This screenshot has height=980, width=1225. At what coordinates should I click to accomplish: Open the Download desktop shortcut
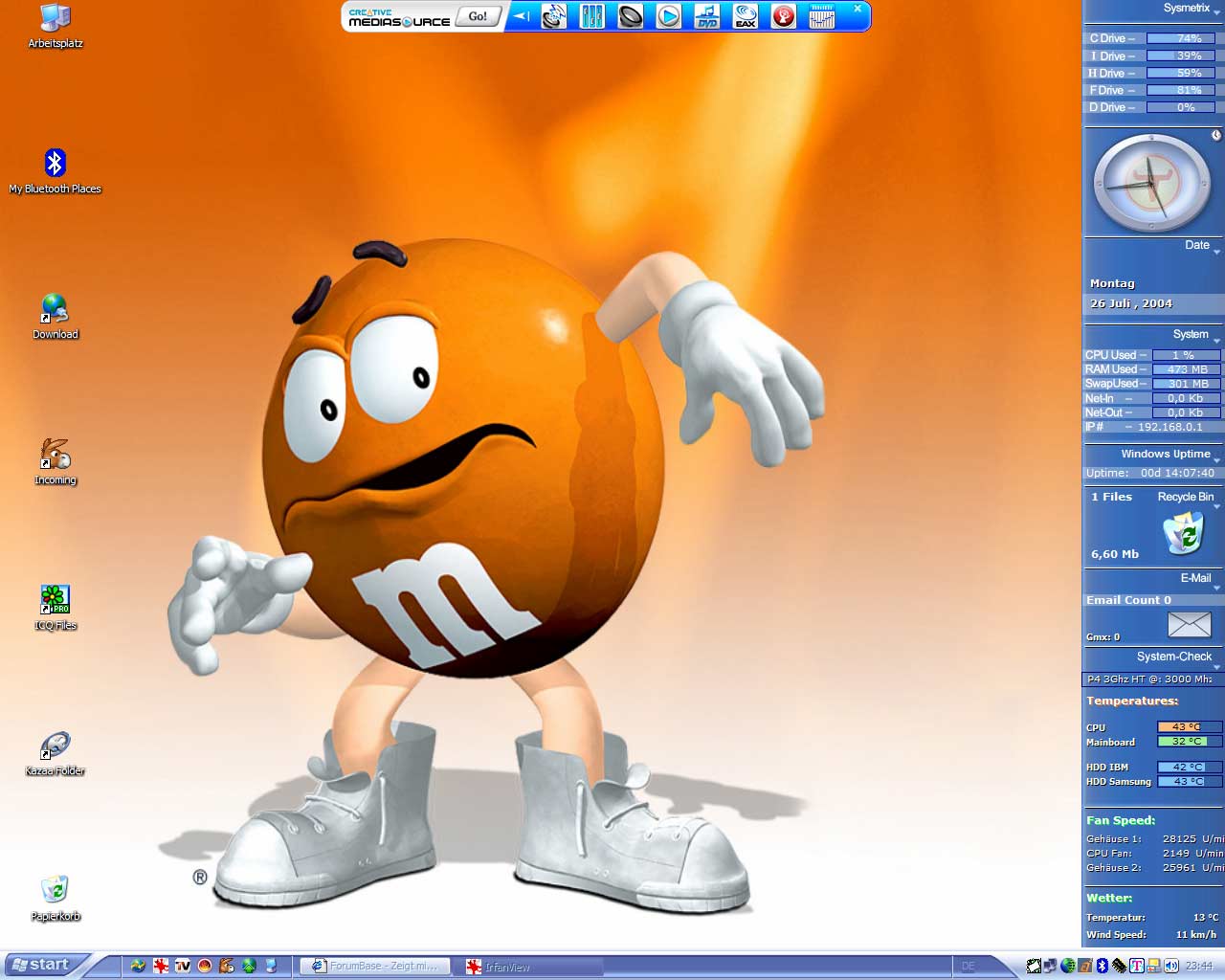tap(55, 317)
